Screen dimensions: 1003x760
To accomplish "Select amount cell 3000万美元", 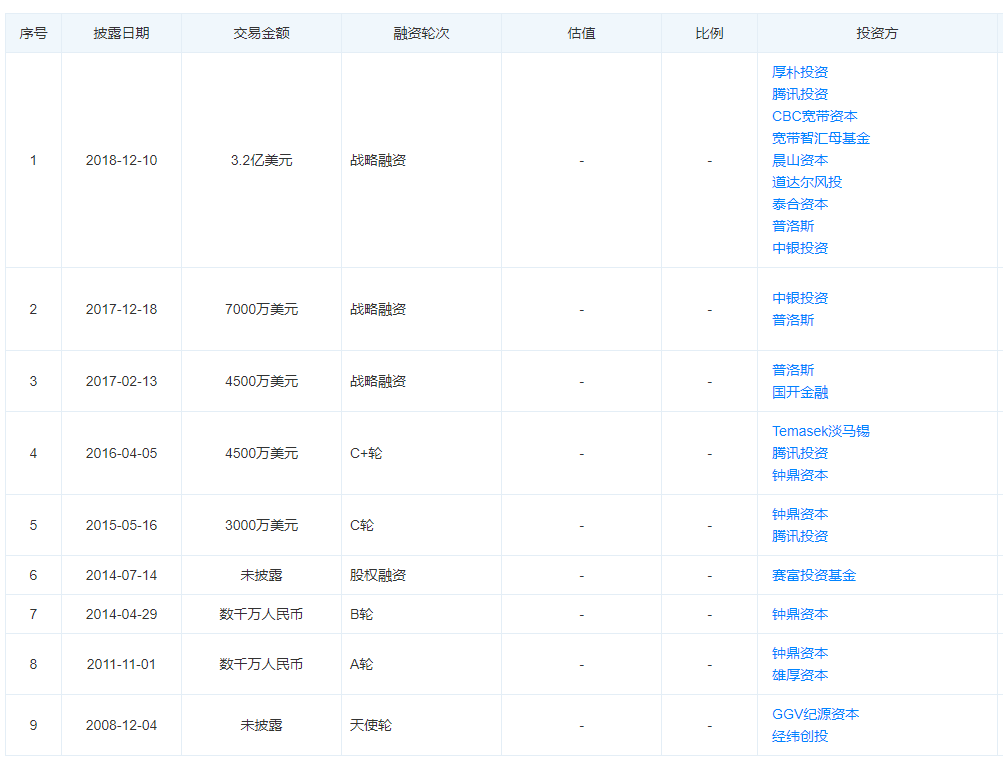I will 262,525.
